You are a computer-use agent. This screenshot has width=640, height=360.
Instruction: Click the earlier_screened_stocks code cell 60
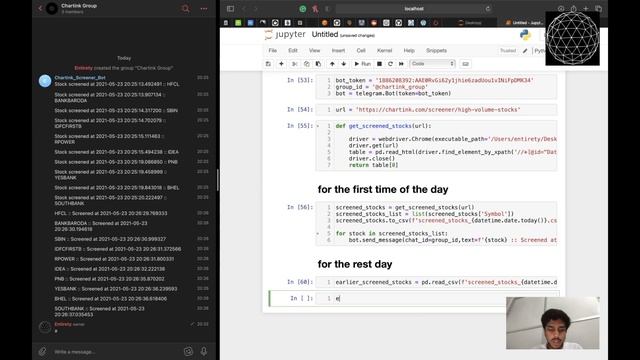pos(436,282)
